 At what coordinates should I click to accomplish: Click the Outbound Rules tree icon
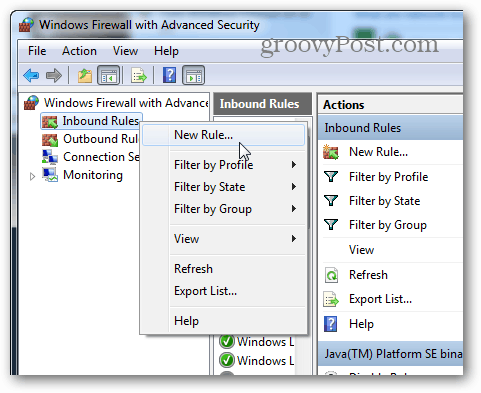(50, 139)
